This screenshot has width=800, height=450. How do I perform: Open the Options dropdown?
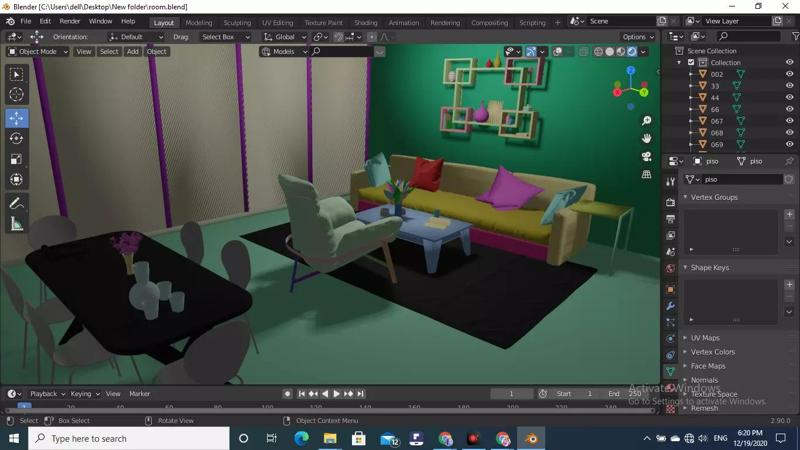(x=637, y=37)
